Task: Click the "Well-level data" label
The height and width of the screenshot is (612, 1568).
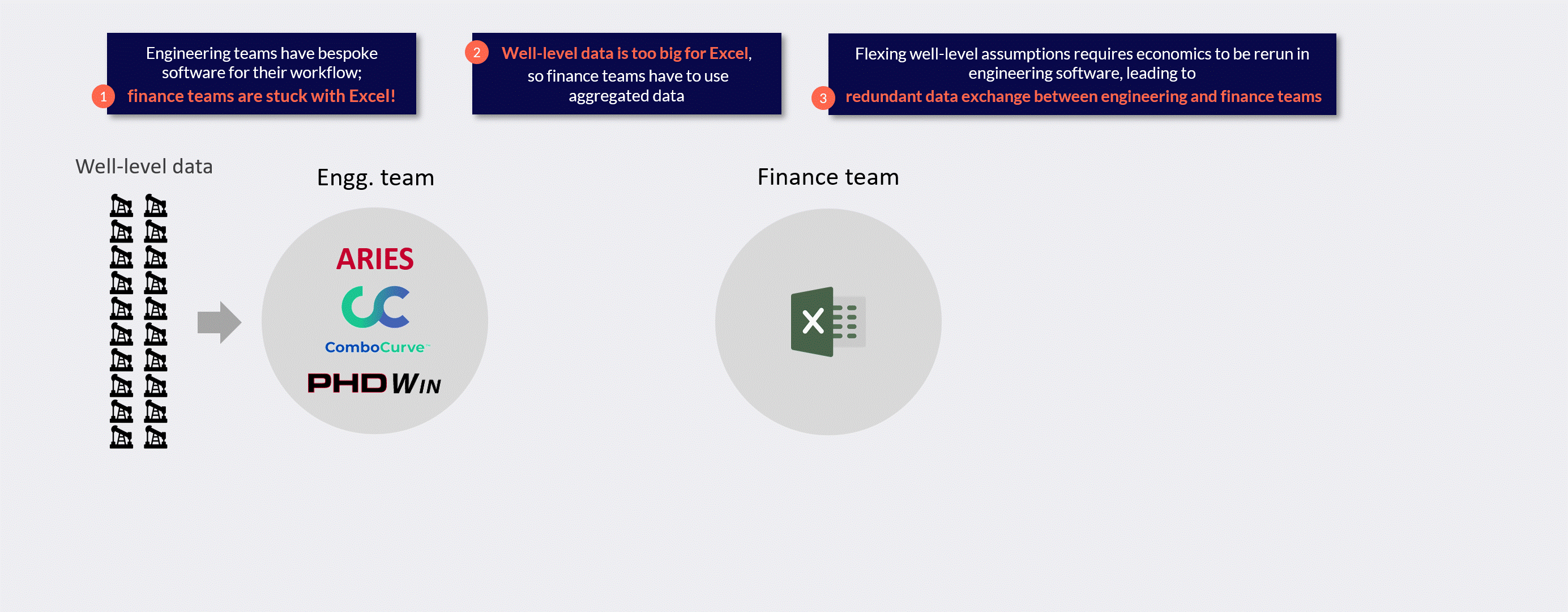Action: click(144, 166)
